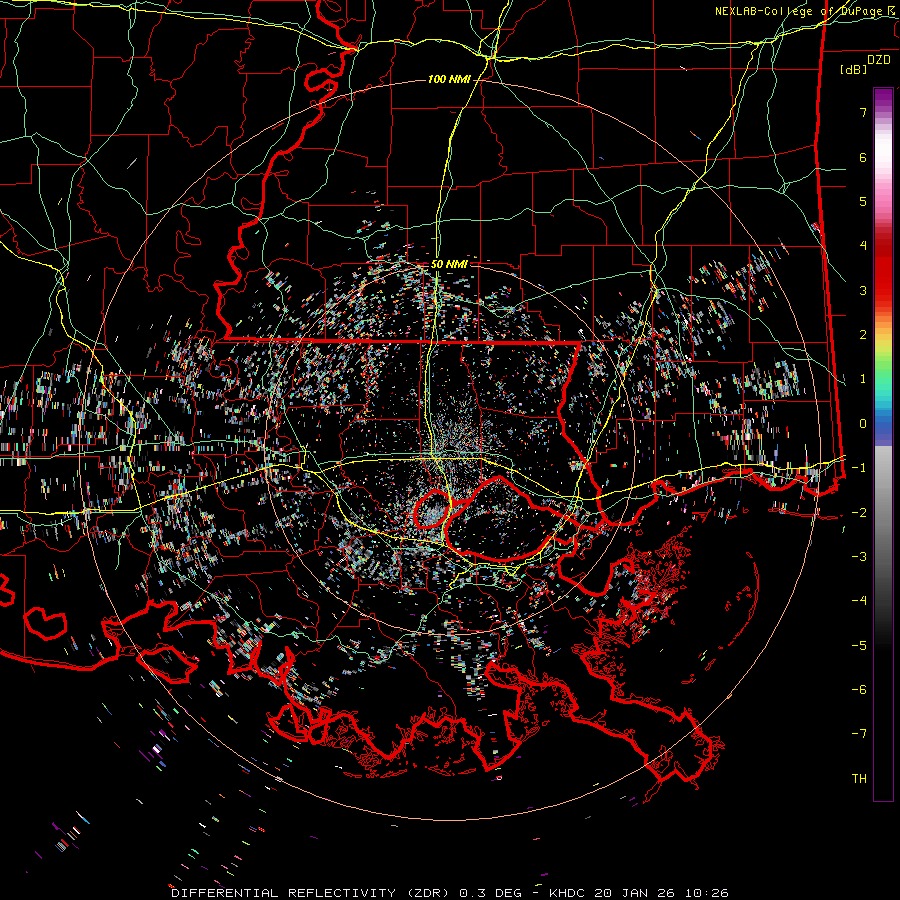The width and height of the screenshot is (900, 900).
Task: Select the "4" tick label on the legend
Action: click(863, 246)
